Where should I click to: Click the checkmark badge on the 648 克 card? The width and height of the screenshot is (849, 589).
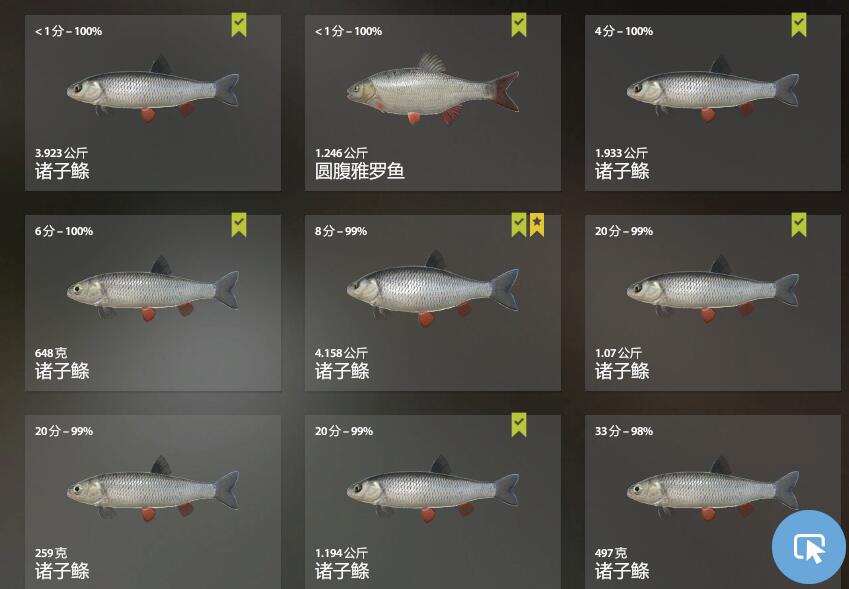point(239,225)
